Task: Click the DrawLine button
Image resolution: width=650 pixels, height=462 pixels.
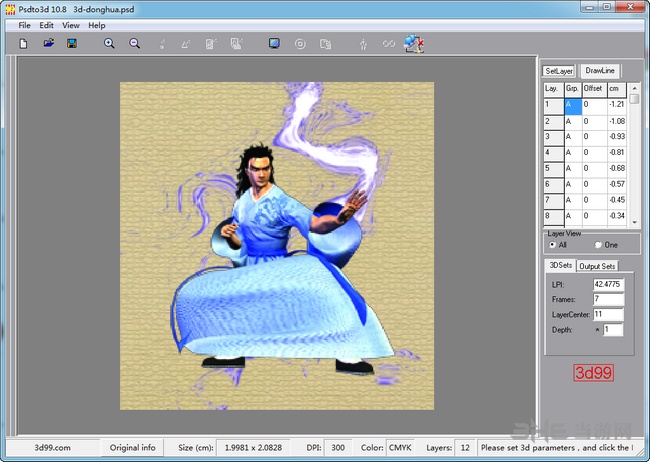Action: (600, 71)
